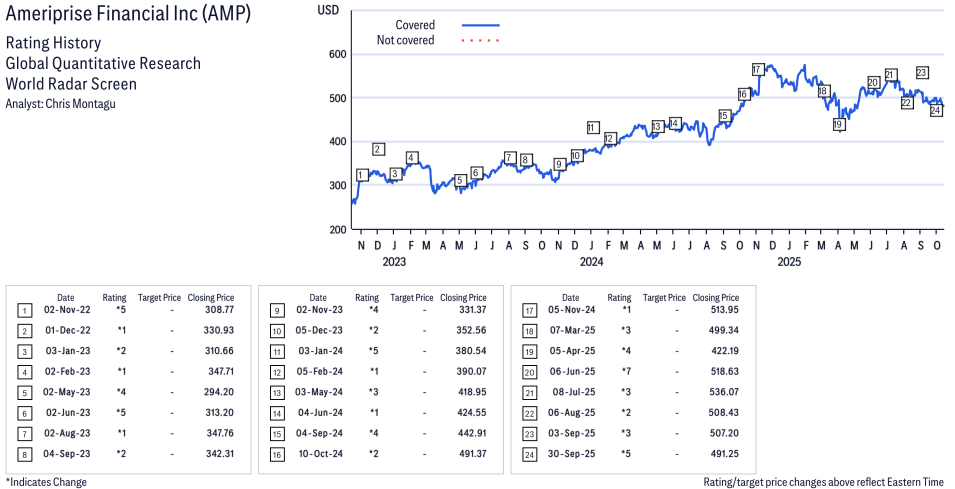Image resolution: width=955 pixels, height=489 pixels.
Task: Select marker 2 on the price chart
Action: (378, 149)
